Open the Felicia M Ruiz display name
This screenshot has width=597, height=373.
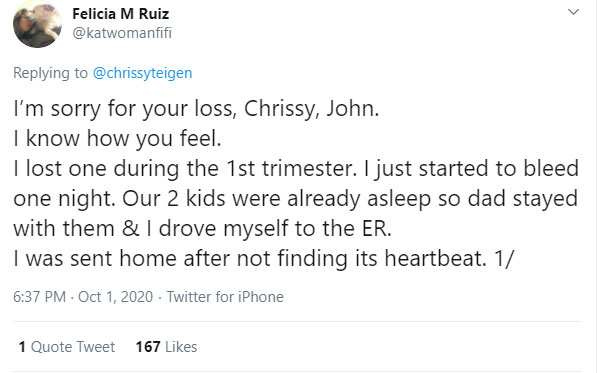click(121, 14)
